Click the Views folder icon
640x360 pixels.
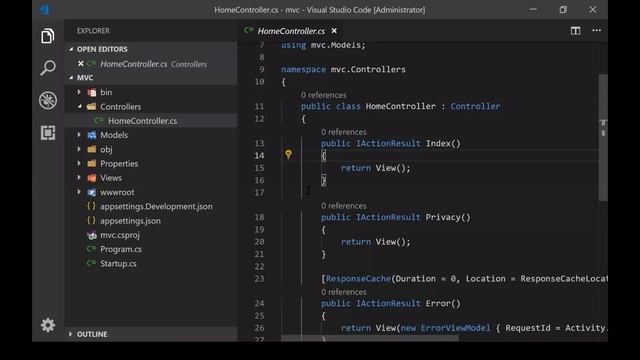pyautogui.click(x=92, y=178)
